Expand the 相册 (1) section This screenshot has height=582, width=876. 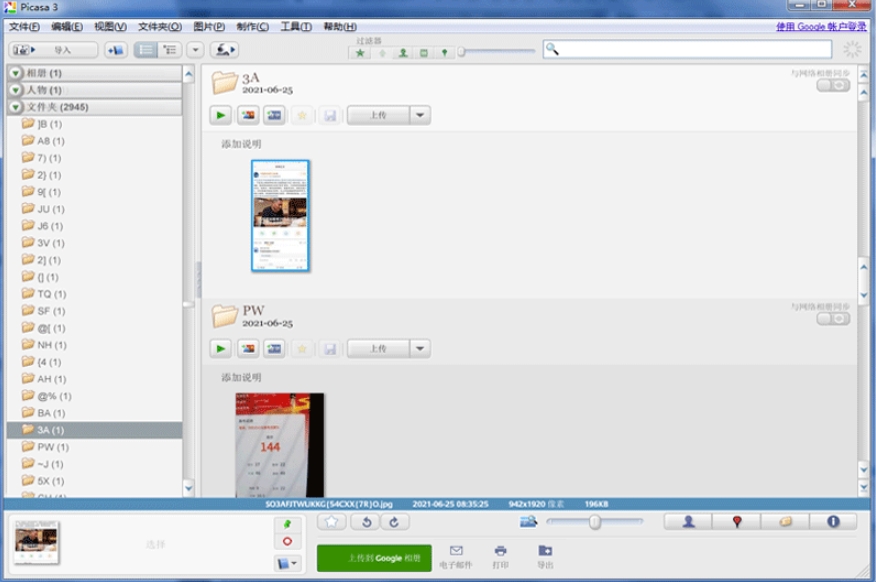(x=15, y=73)
